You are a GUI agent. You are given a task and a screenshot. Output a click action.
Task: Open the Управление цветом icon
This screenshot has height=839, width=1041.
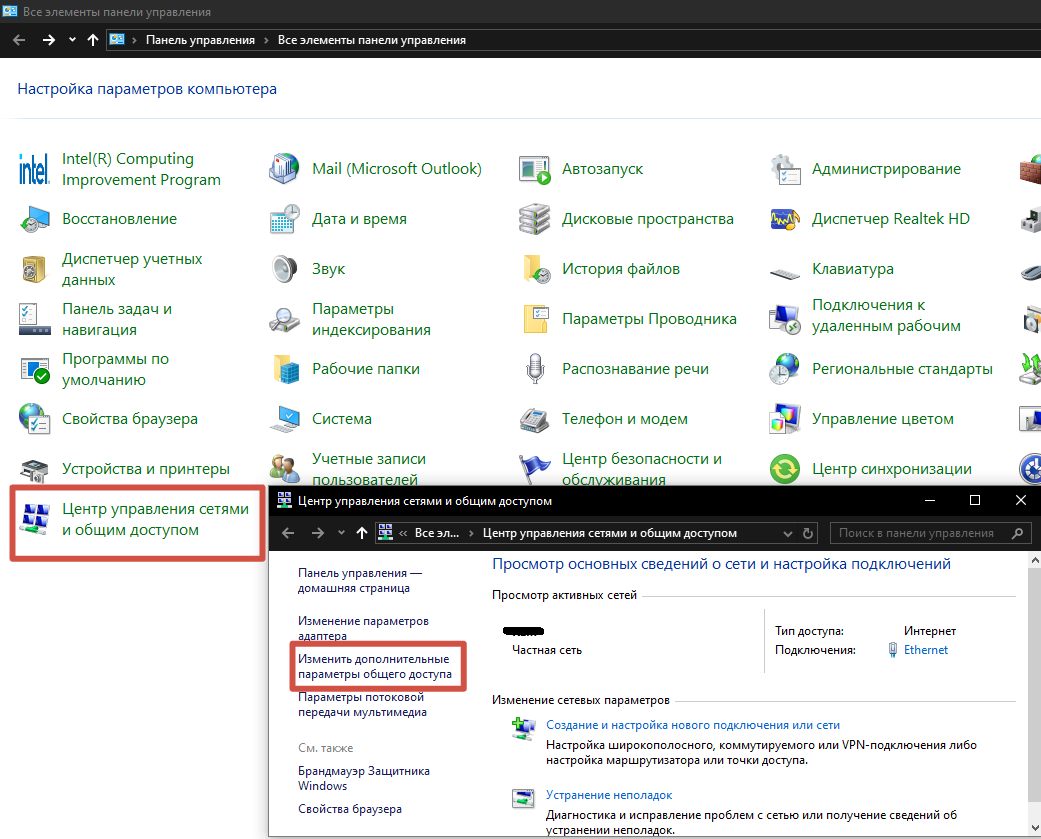(785, 419)
